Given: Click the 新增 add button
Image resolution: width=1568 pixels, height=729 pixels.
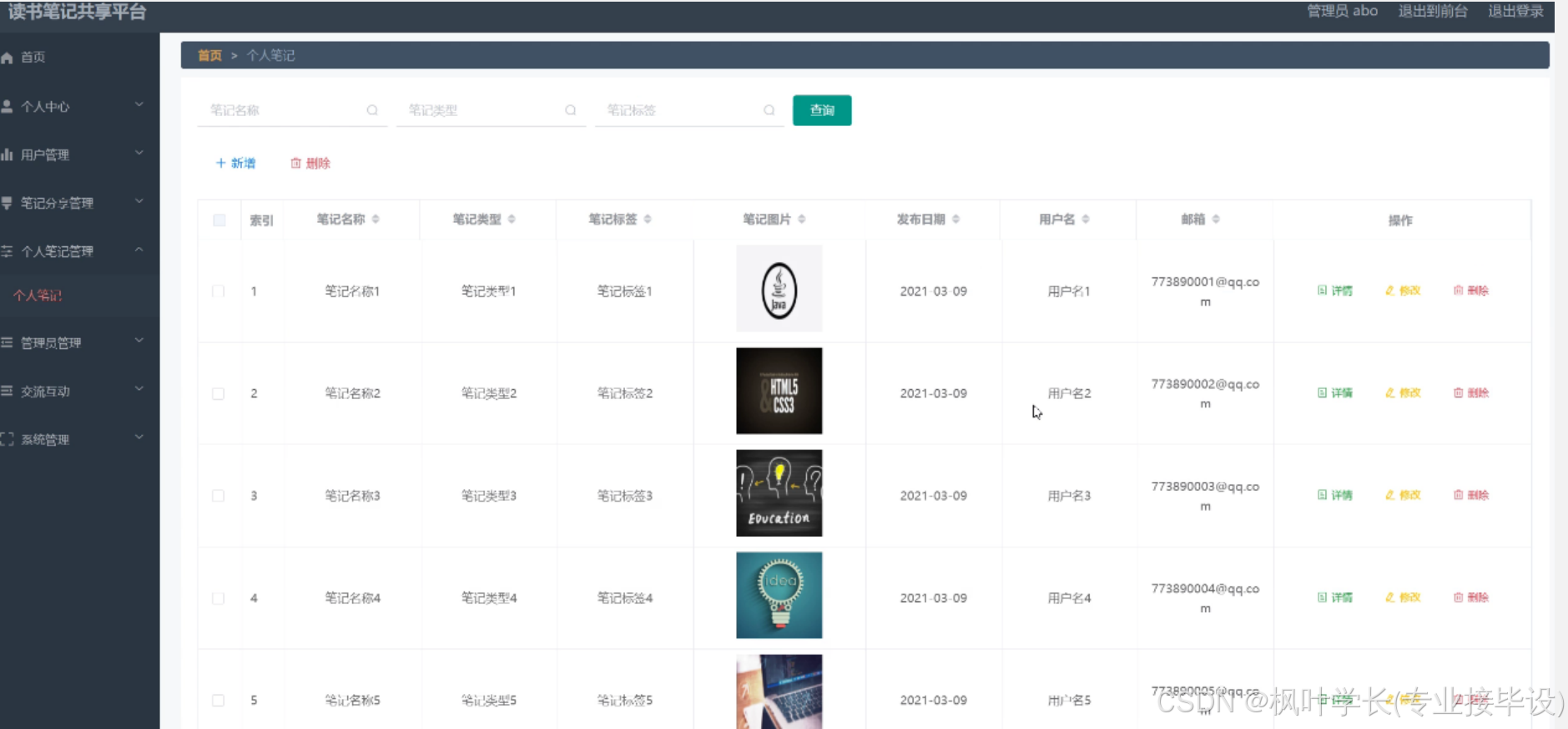Looking at the screenshot, I should pos(235,163).
